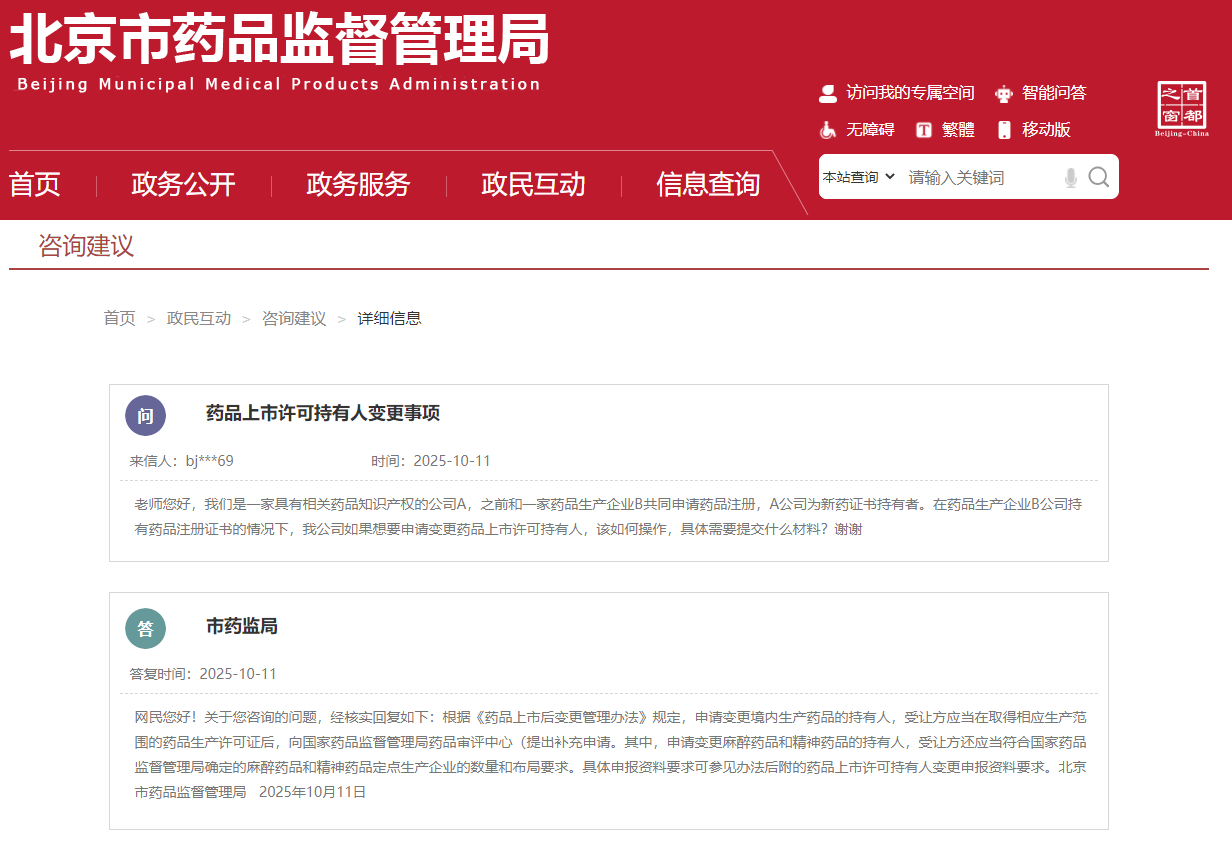Select 信息查询 in the navigation bar
The image size is (1232, 855).
(x=707, y=184)
